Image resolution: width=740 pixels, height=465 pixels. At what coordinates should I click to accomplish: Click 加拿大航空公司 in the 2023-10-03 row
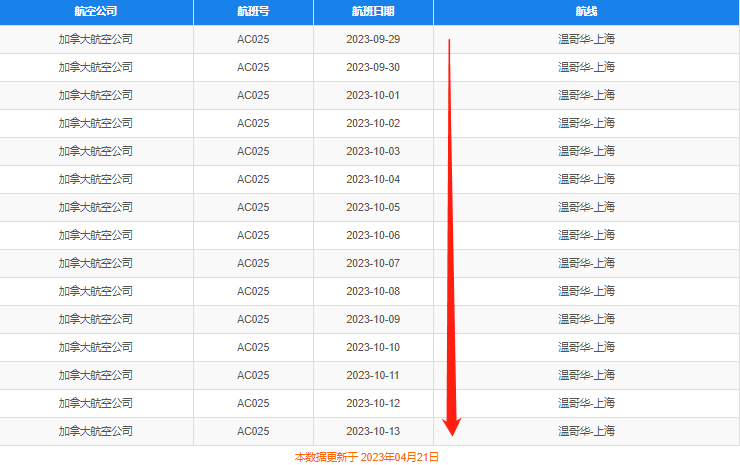tap(96, 151)
